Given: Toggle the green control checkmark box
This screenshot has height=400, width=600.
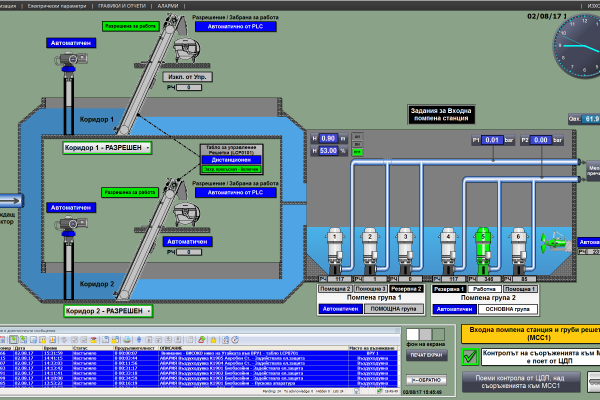Looking at the screenshot, I should pyautogui.click(x=470, y=356).
